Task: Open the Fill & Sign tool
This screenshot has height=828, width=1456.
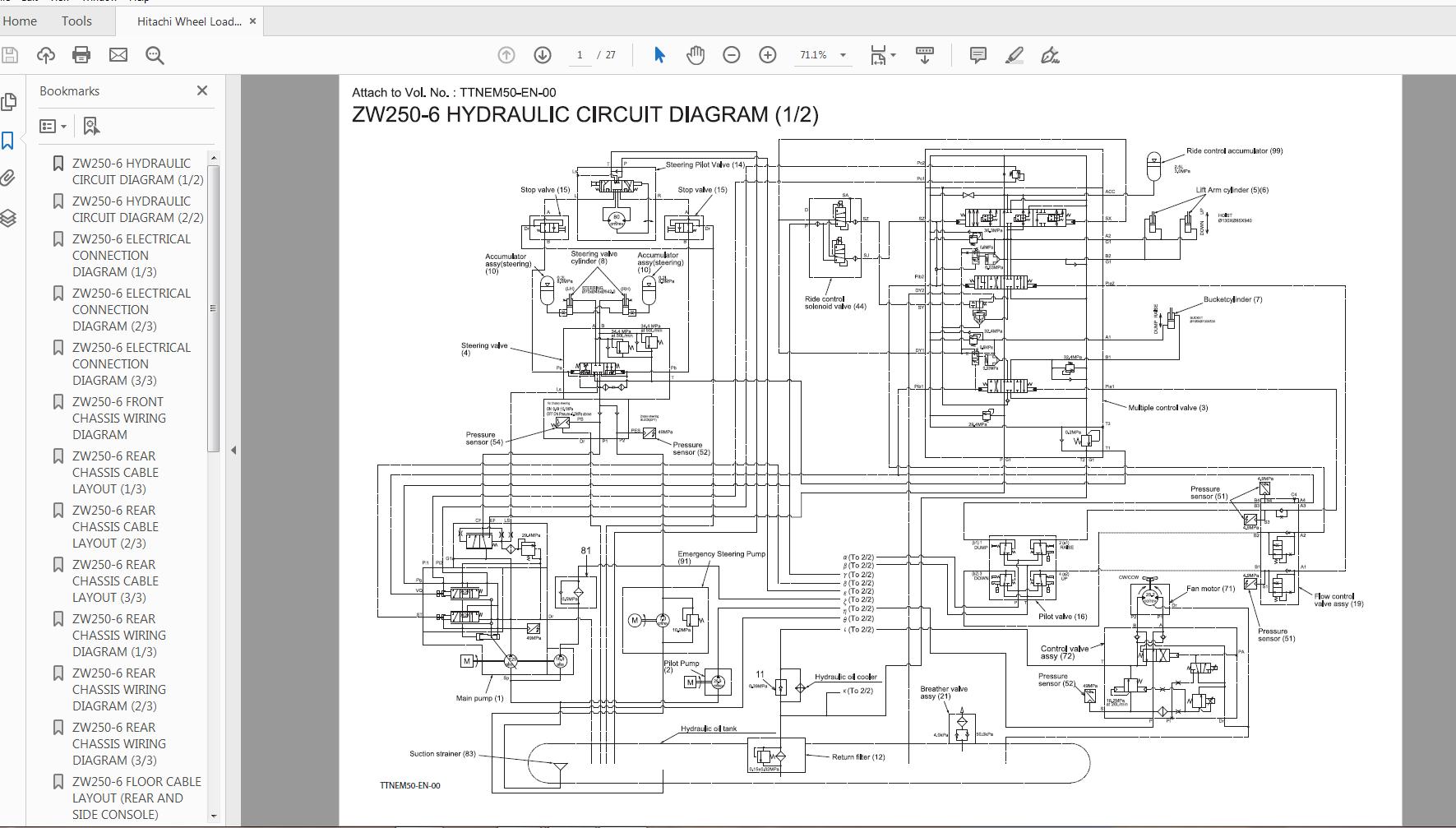Action: (x=1050, y=54)
